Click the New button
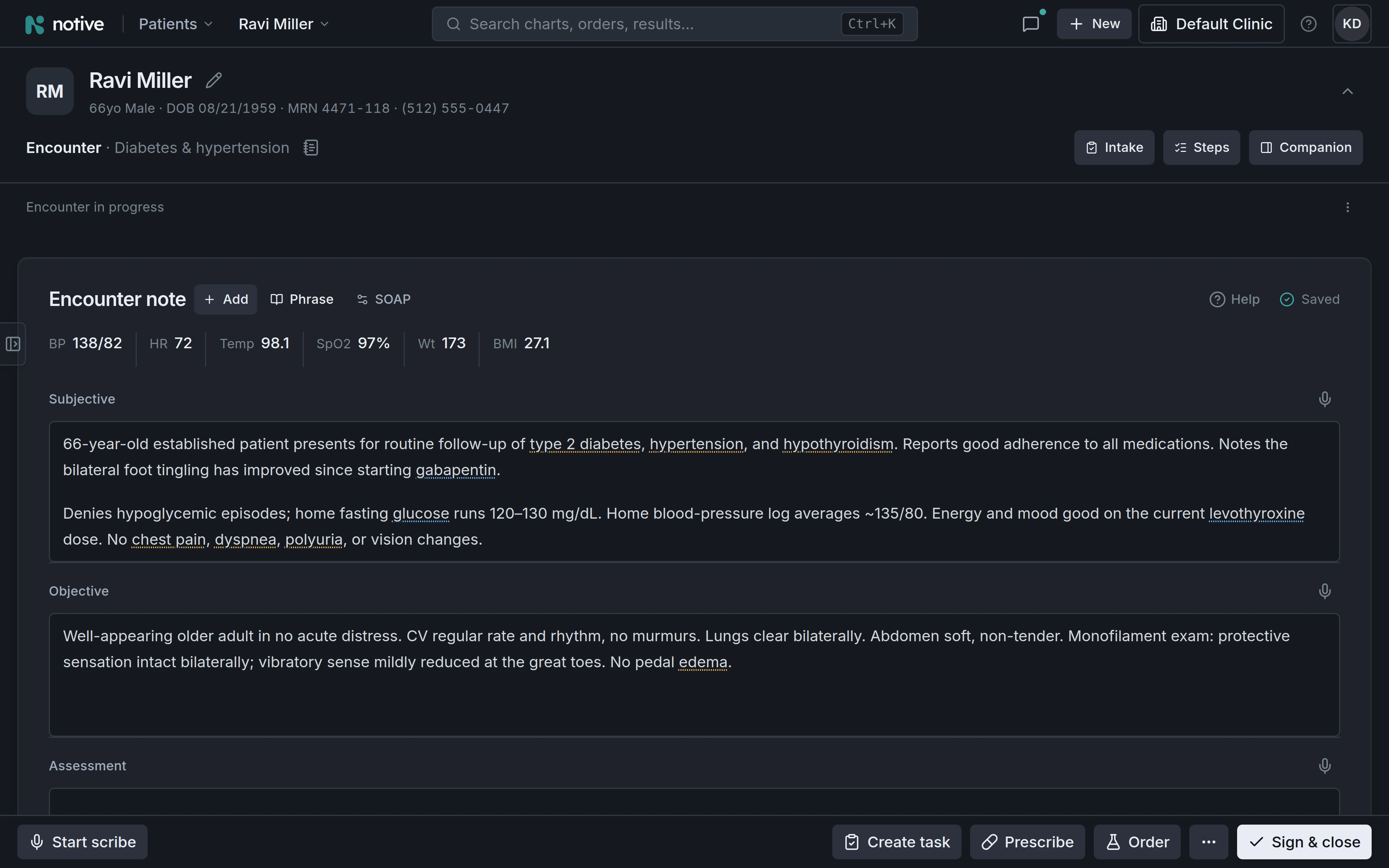 (x=1094, y=24)
